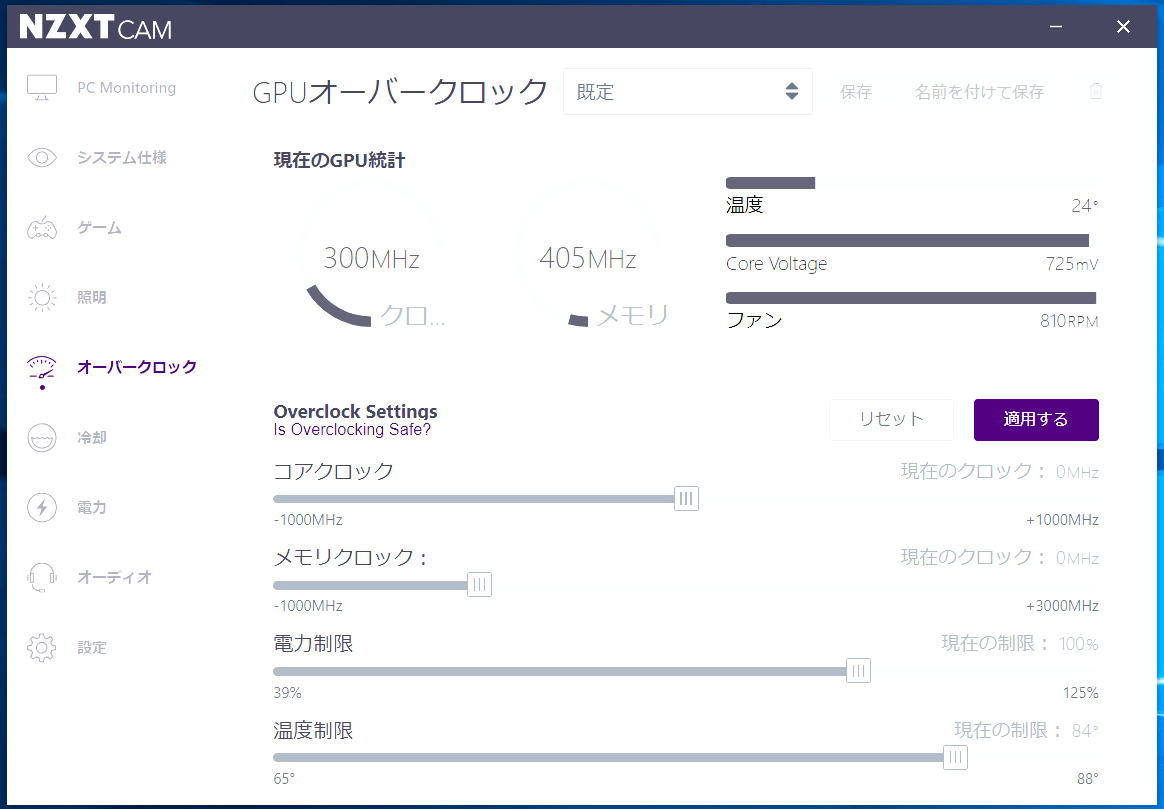1164x809 pixels.
Task: Click the PC Monitoring monitor icon
Action: click(42, 88)
